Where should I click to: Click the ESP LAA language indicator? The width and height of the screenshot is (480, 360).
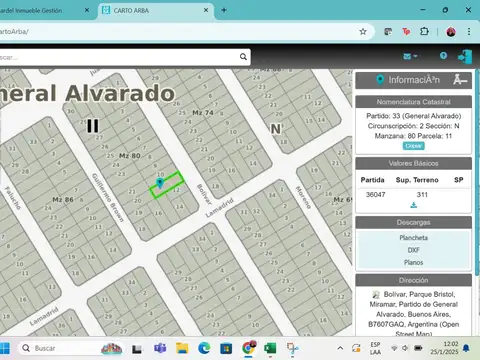[375, 348]
